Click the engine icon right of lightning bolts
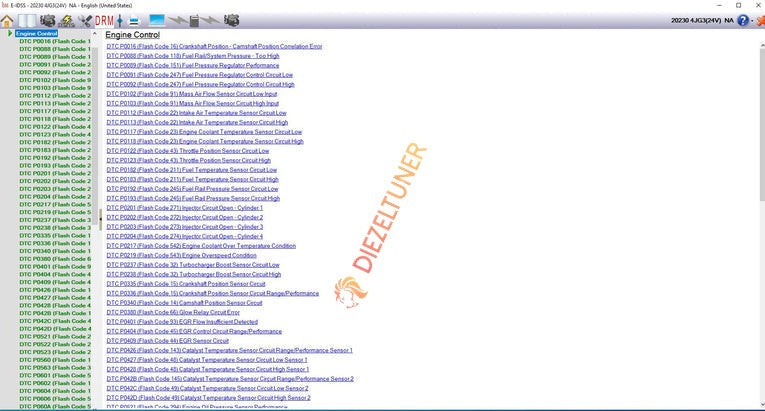The image size is (765, 411). [x=231, y=21]
